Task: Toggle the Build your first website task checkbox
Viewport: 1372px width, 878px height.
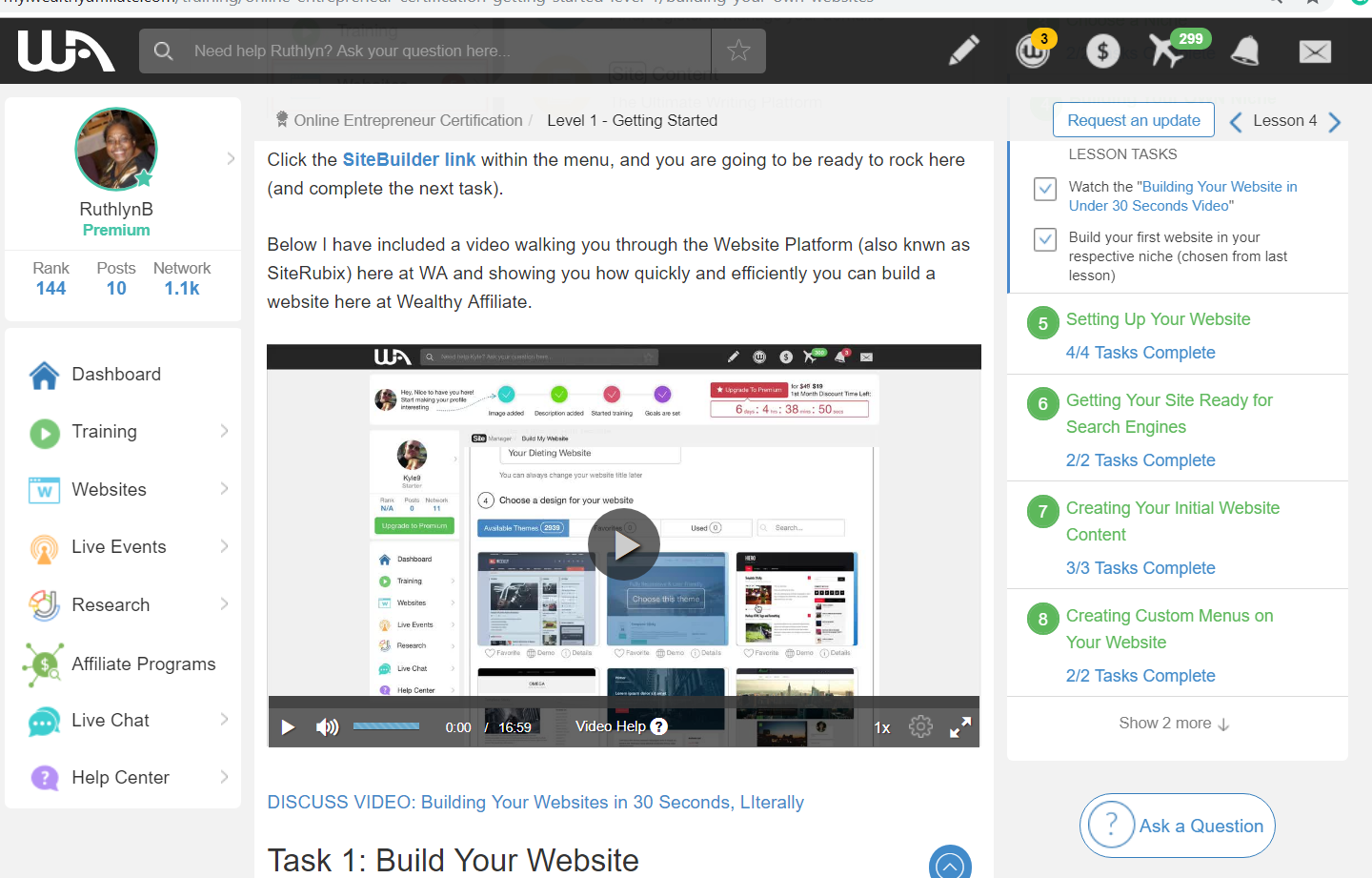Action: (1045, 239)
